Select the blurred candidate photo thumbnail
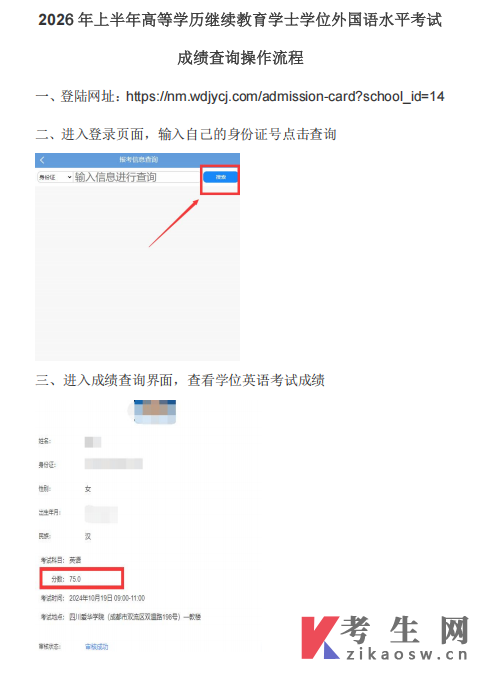Viewport: 483px width, 673px height. pyautogui.click(x=155, y=412)
